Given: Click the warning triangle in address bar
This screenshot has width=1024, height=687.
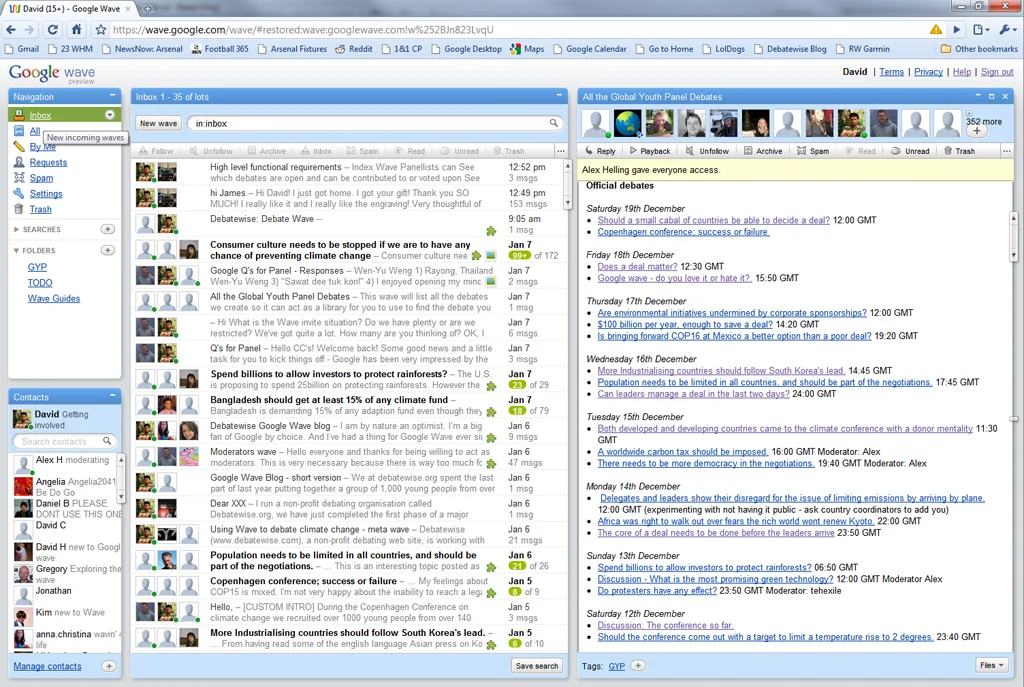Looking at the screenshot, I should pos(936,29).
